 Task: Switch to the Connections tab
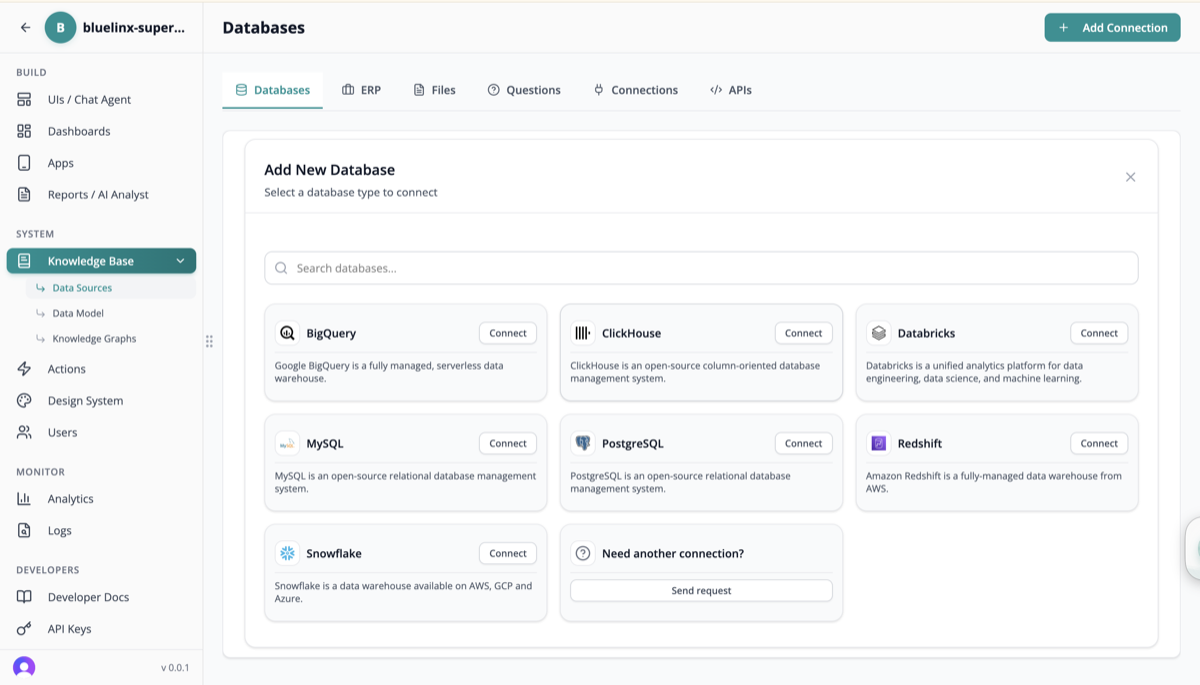[x=635, y=90]
